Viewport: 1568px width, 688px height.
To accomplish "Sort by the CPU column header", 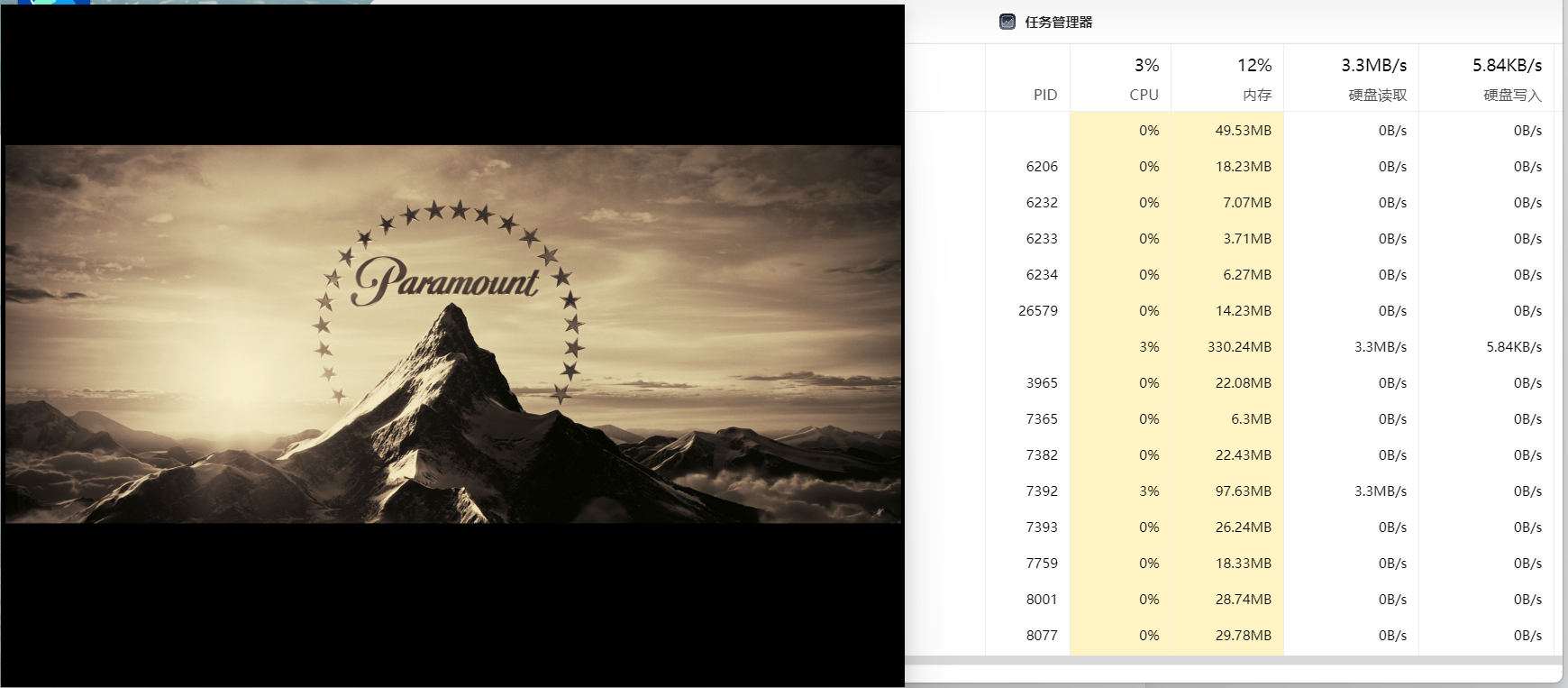I will tap(1144, 95).
